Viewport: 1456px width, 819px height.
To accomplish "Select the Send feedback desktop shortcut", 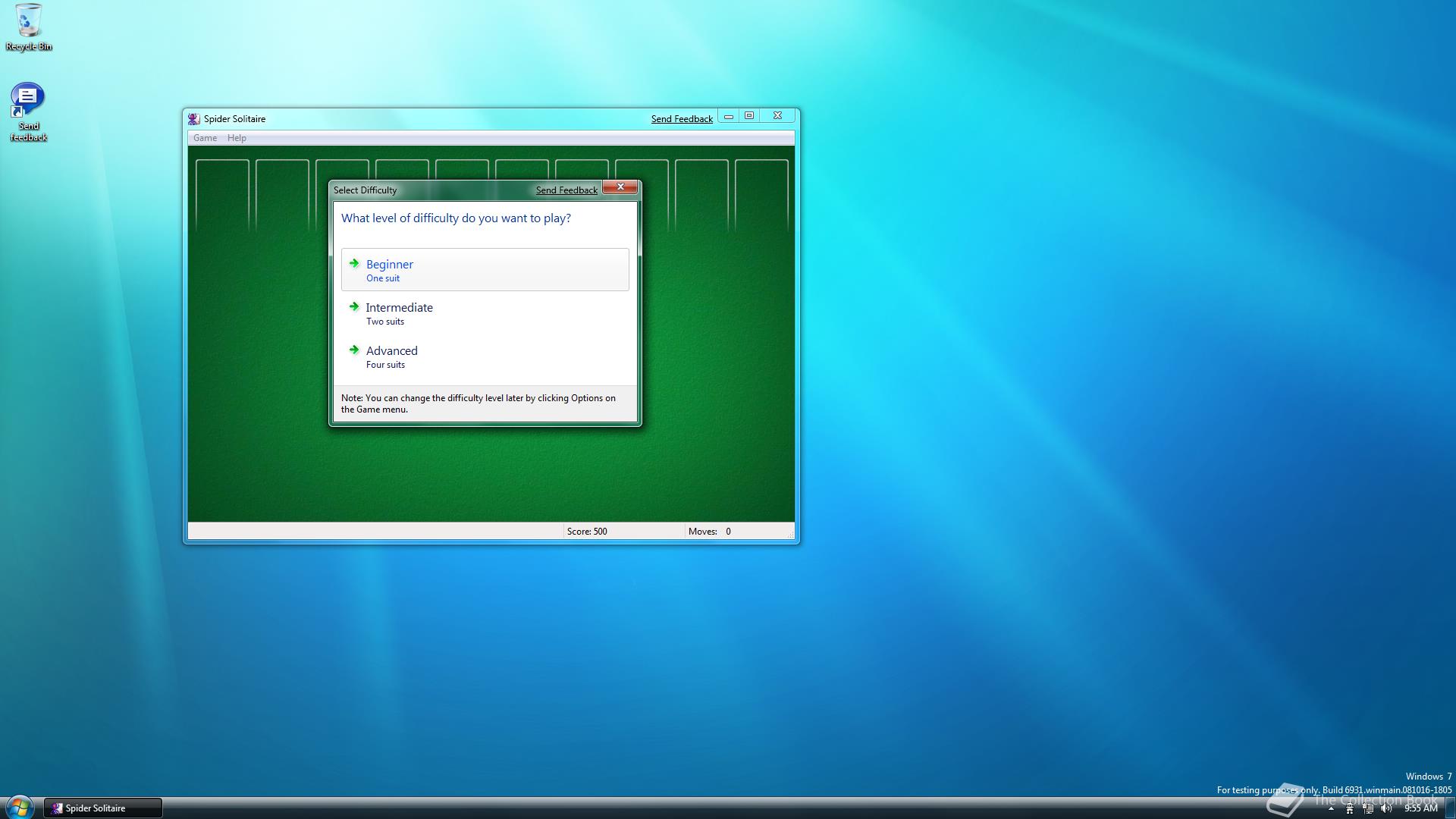I will coord(28,112).
